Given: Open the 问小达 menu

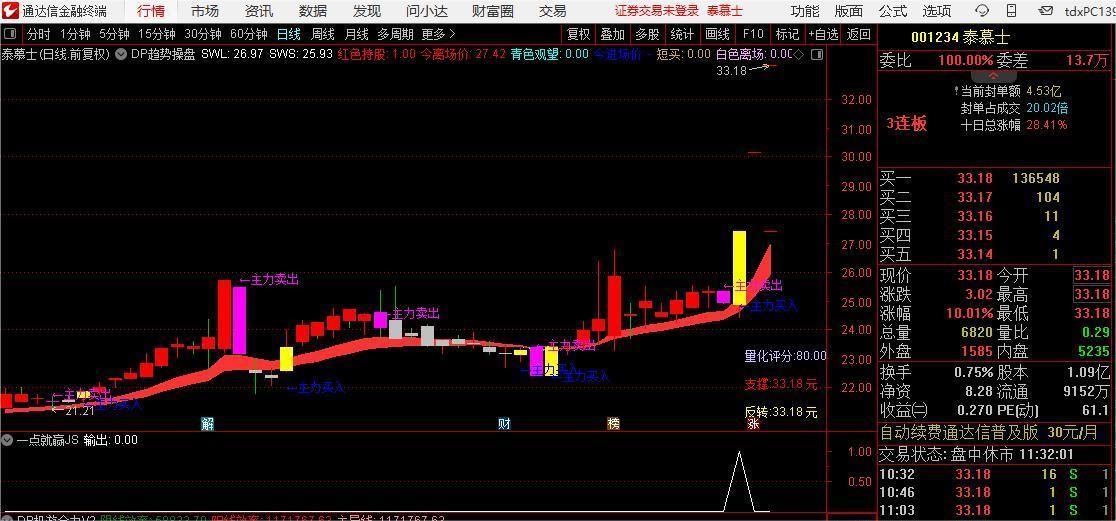Looking at the screenshot, I should pos(428,11).
